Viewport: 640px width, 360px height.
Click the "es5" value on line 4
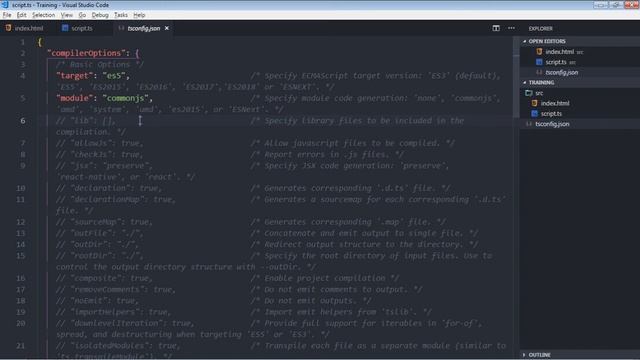tap(114, 76)
